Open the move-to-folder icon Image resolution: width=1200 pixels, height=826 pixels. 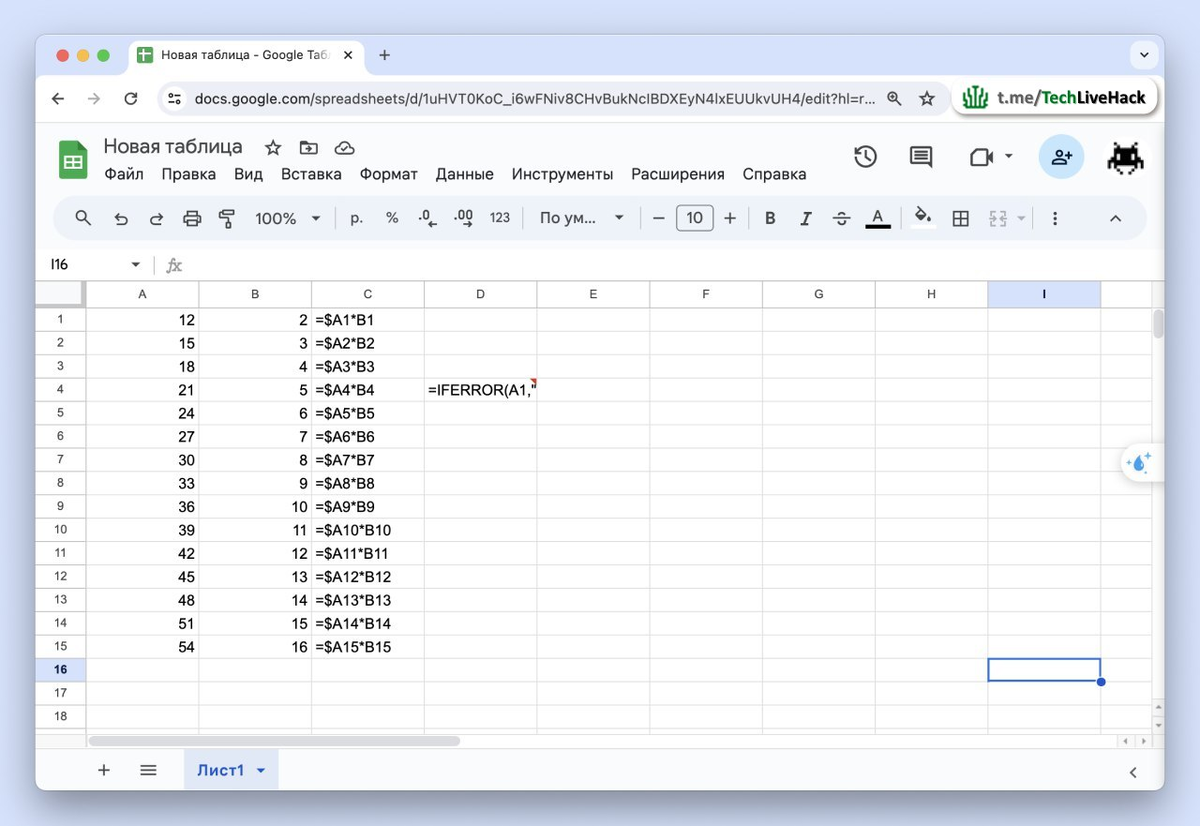[309, 148]
